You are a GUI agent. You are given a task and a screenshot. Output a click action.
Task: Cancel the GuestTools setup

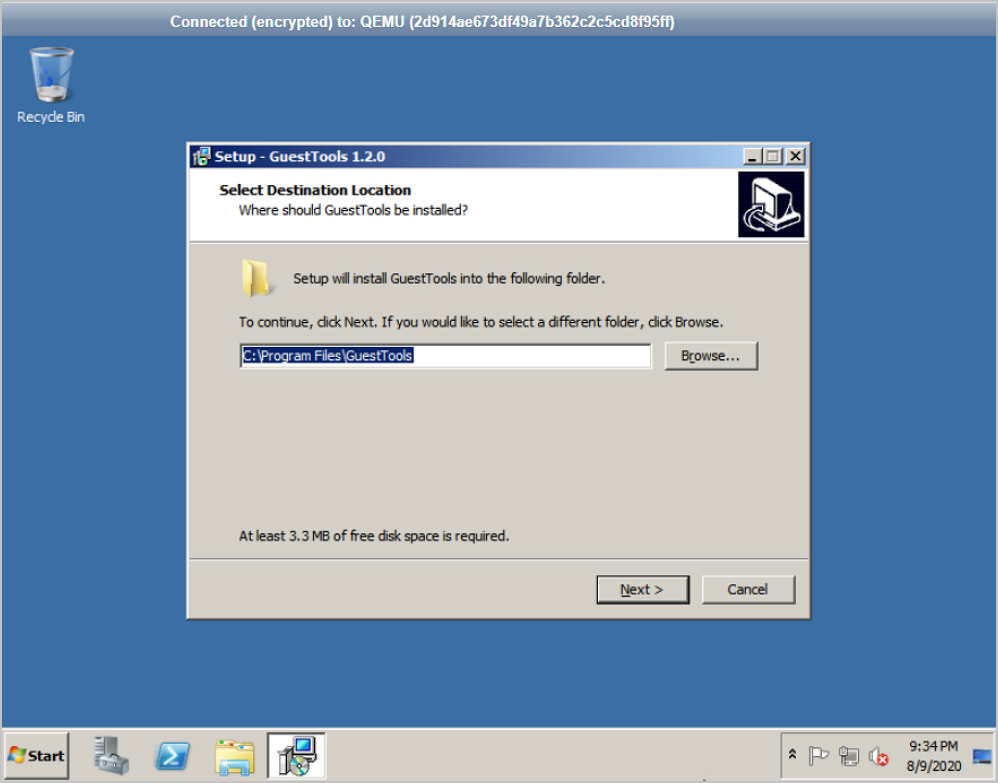[748, 589]
